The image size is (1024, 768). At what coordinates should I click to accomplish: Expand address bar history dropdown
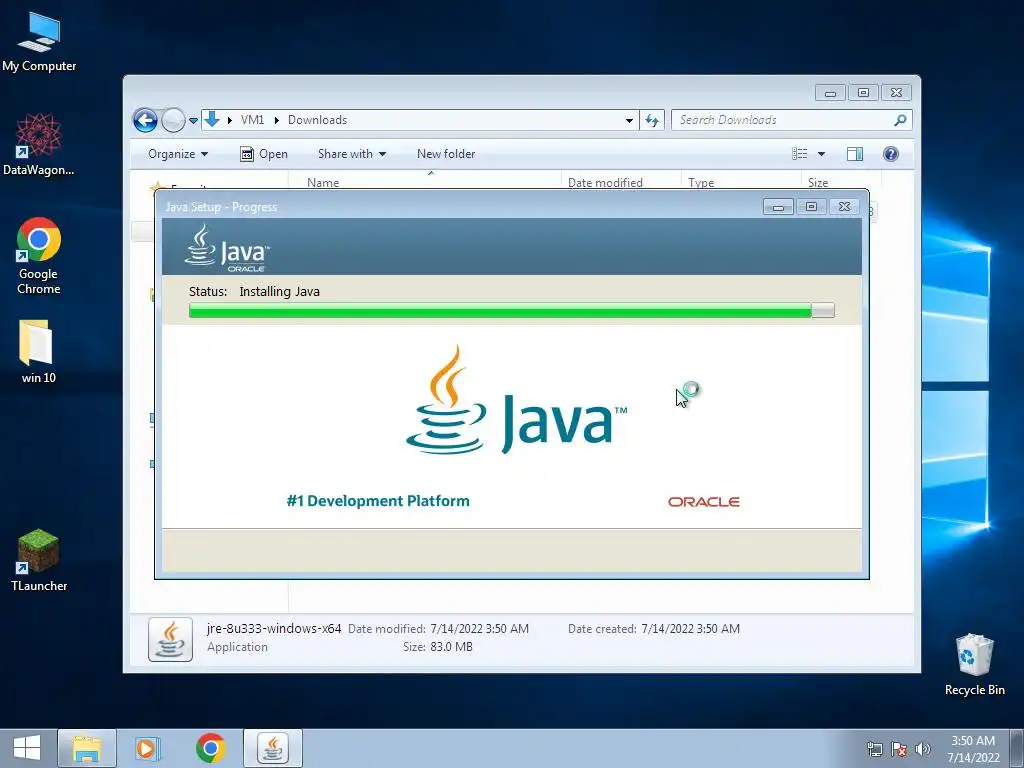[629, 121]
